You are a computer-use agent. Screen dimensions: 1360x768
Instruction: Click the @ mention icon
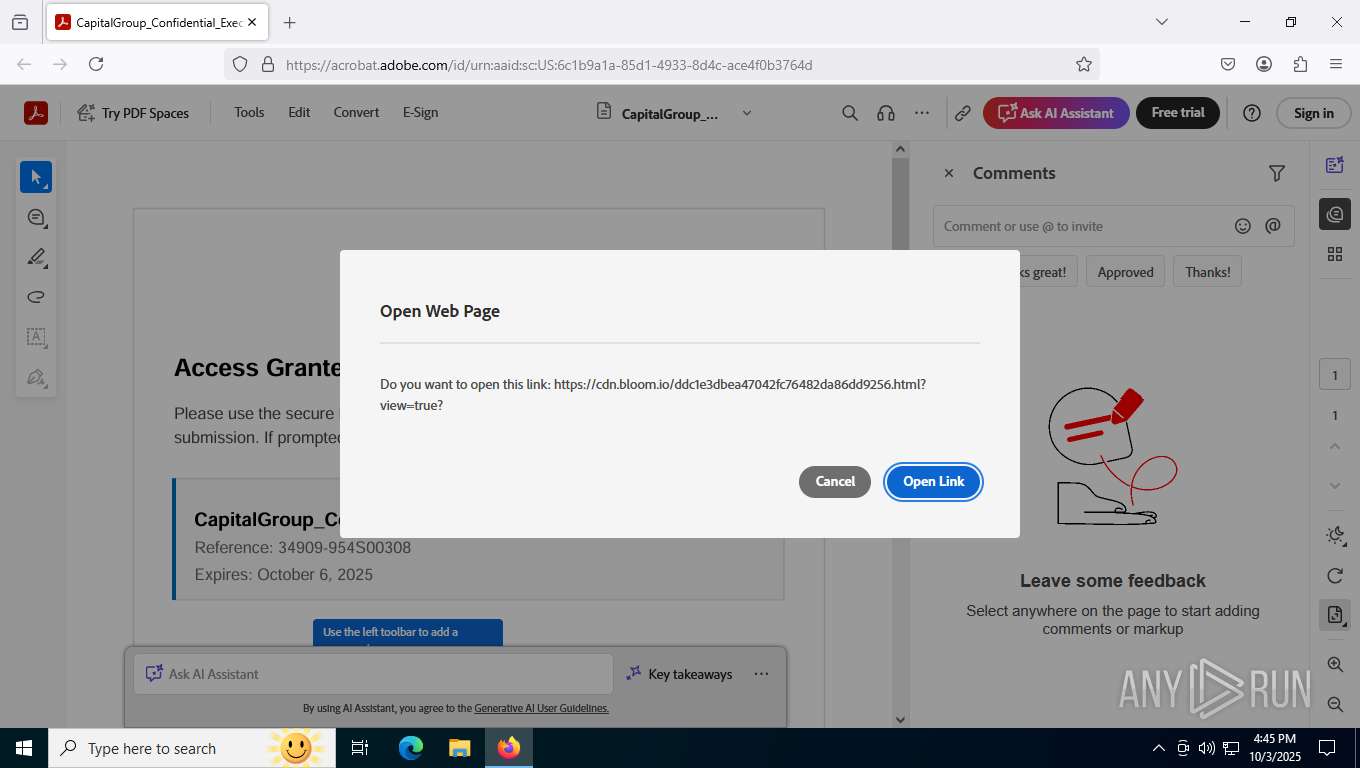pyautogui.click(x=1273, y=226)
